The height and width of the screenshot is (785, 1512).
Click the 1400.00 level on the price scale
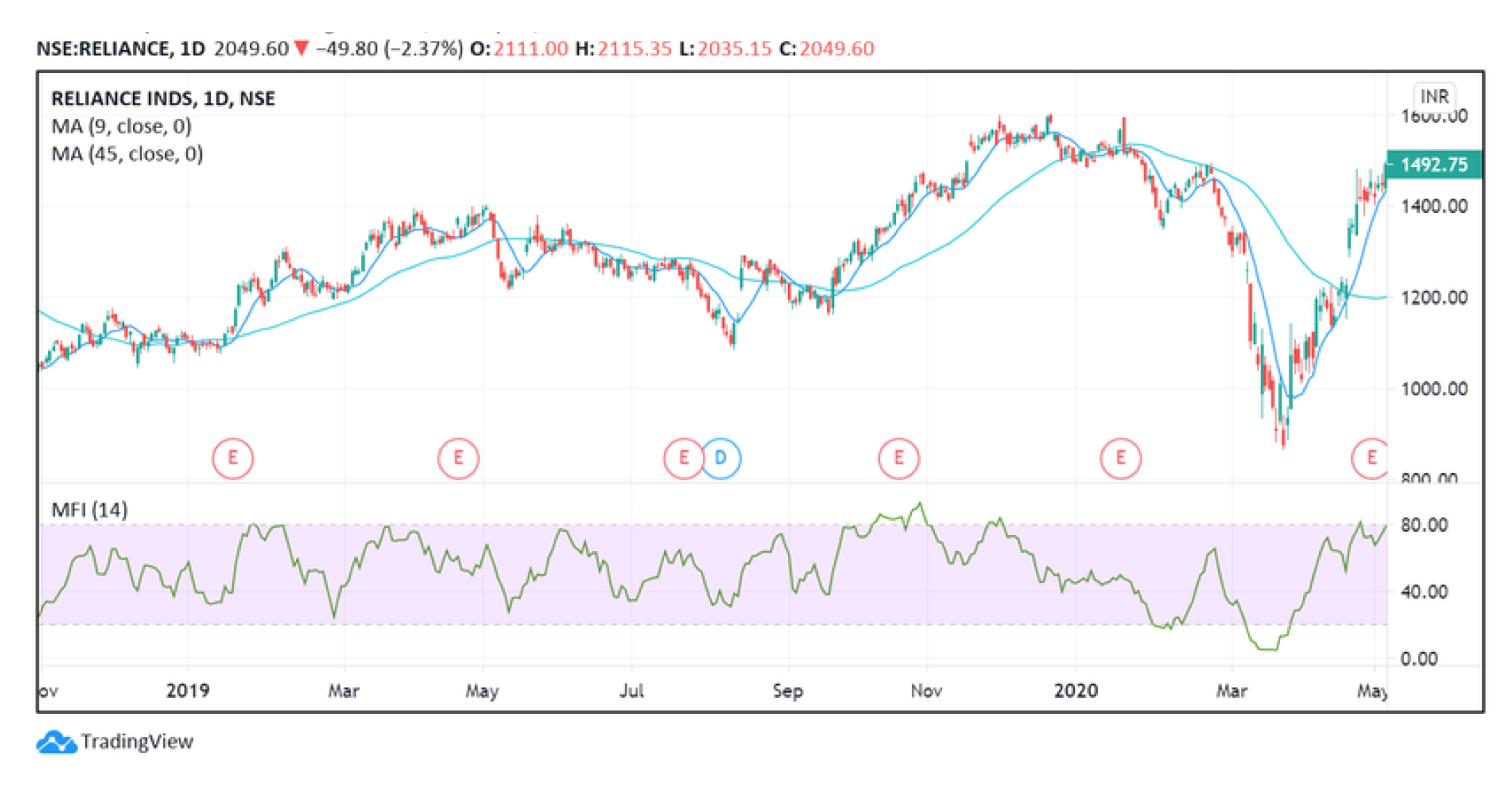pos(1433,206)
